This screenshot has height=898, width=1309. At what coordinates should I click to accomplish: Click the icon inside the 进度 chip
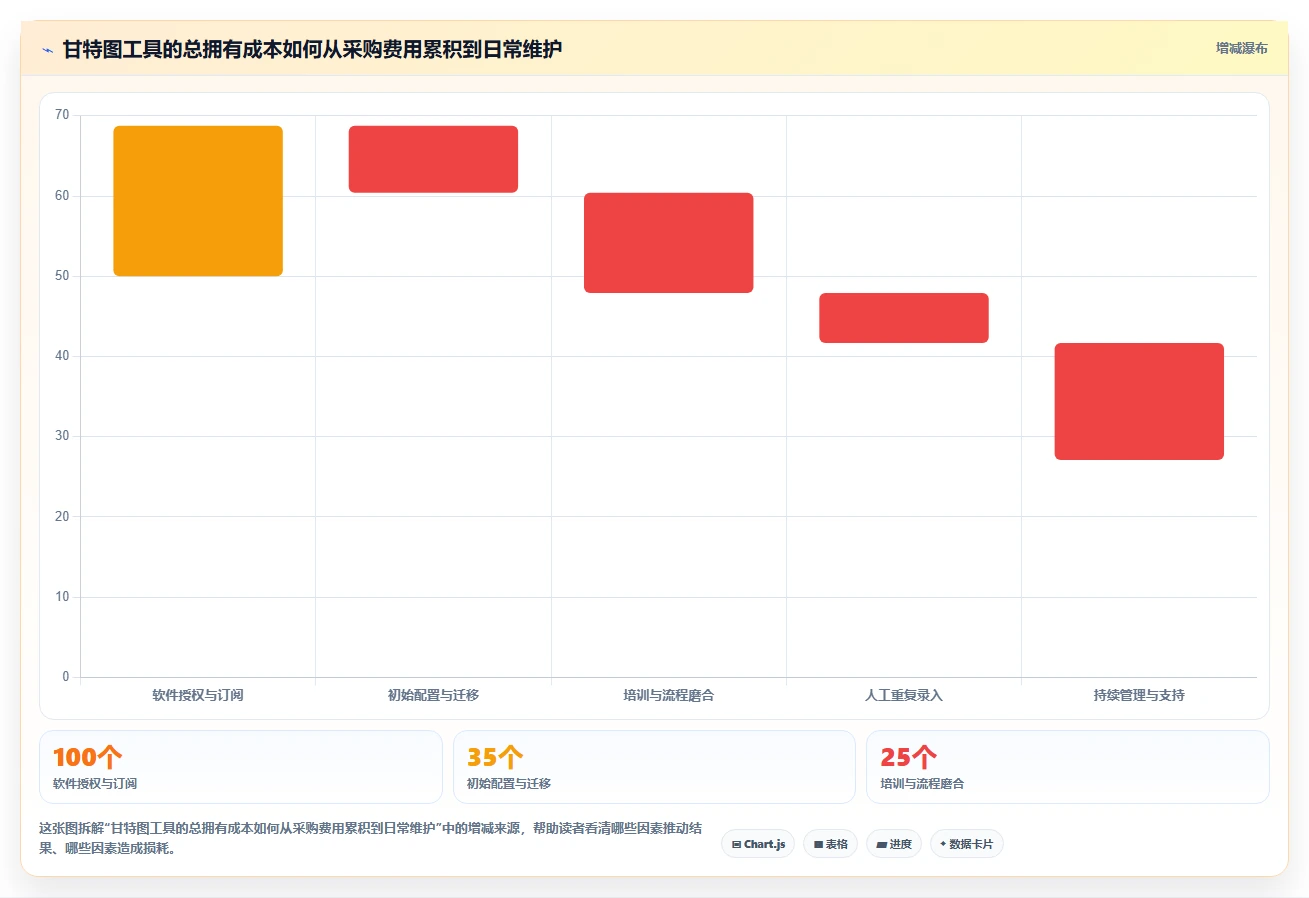click(881, 845)
